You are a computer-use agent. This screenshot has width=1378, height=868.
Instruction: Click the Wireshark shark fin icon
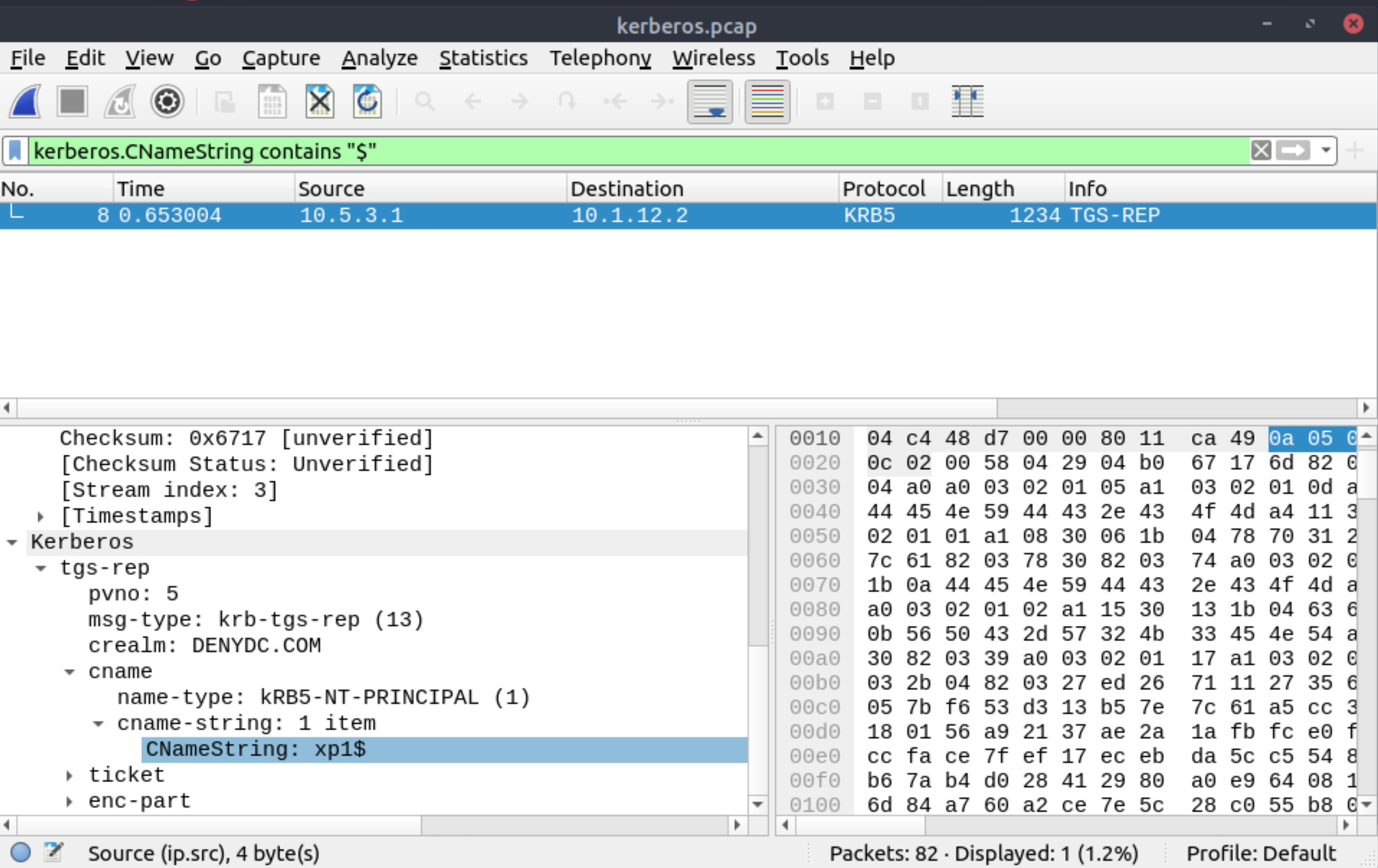(x=28, y=101)
